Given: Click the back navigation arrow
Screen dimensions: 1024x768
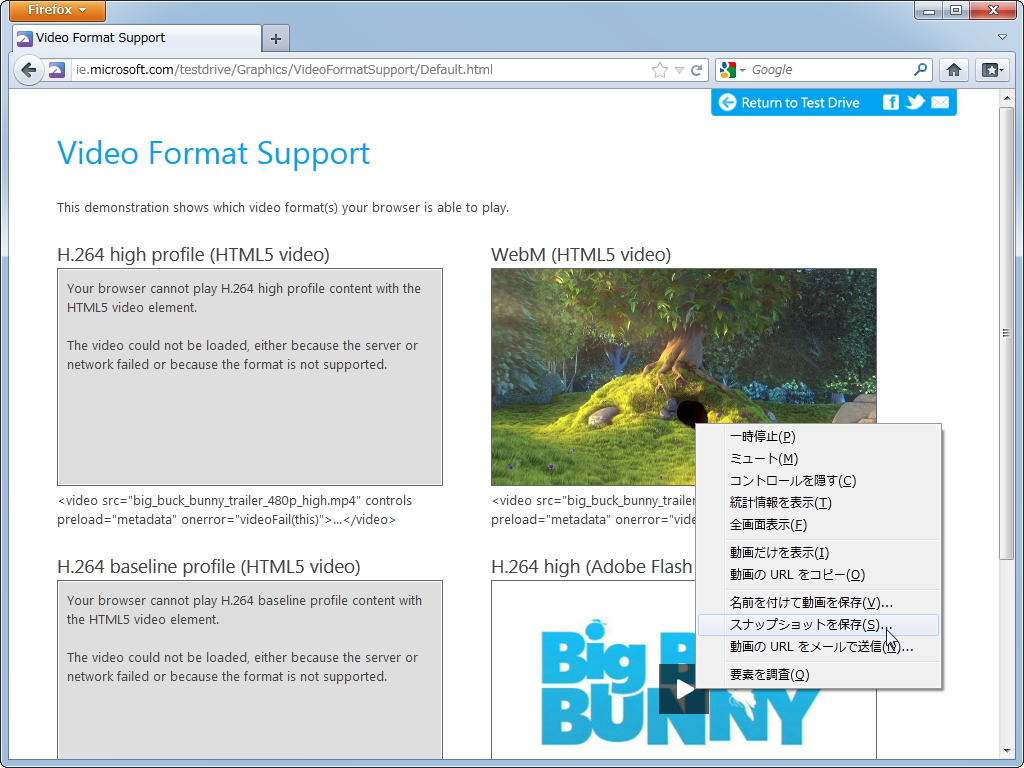Looking at the screenshot, I should point(29,70).
